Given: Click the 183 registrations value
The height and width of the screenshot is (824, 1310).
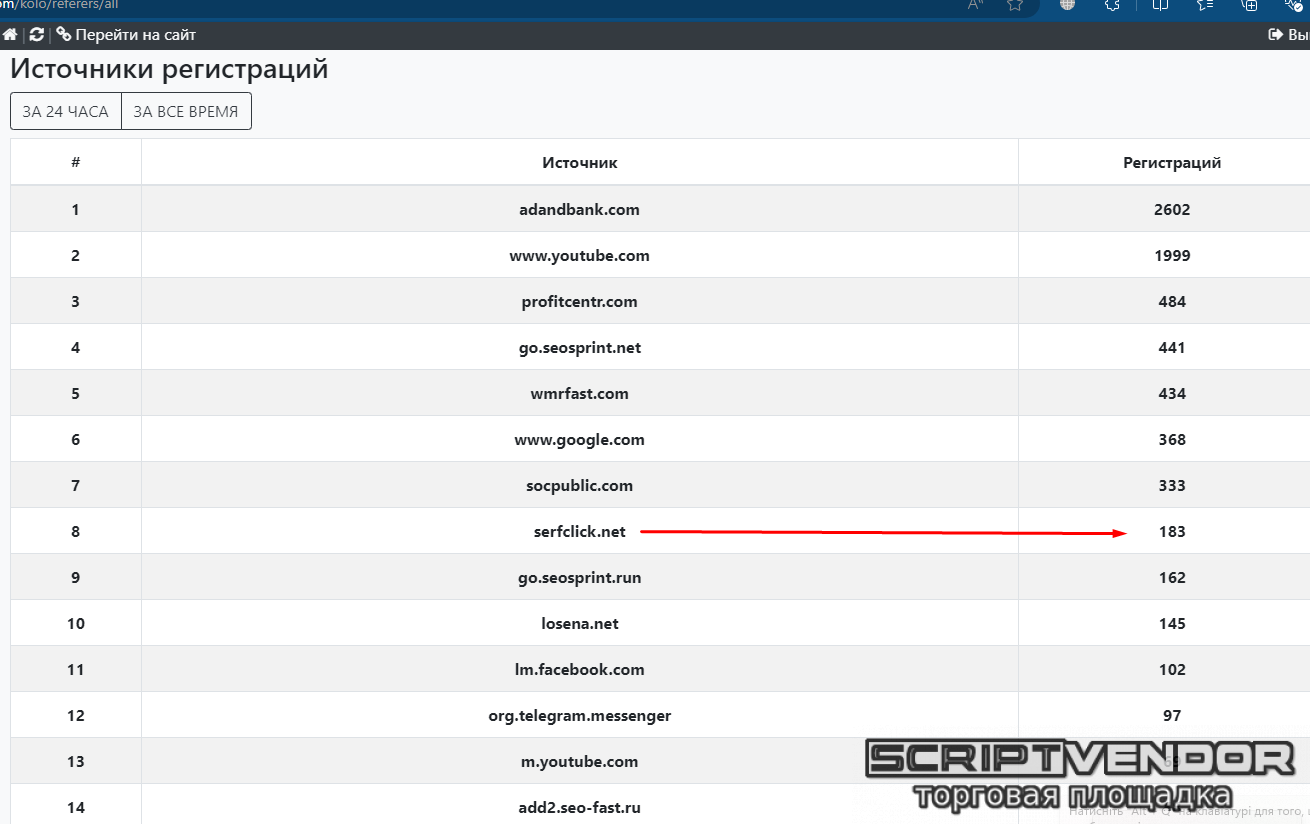Looking at the screenshot, I should click(x=1172, y=532).
